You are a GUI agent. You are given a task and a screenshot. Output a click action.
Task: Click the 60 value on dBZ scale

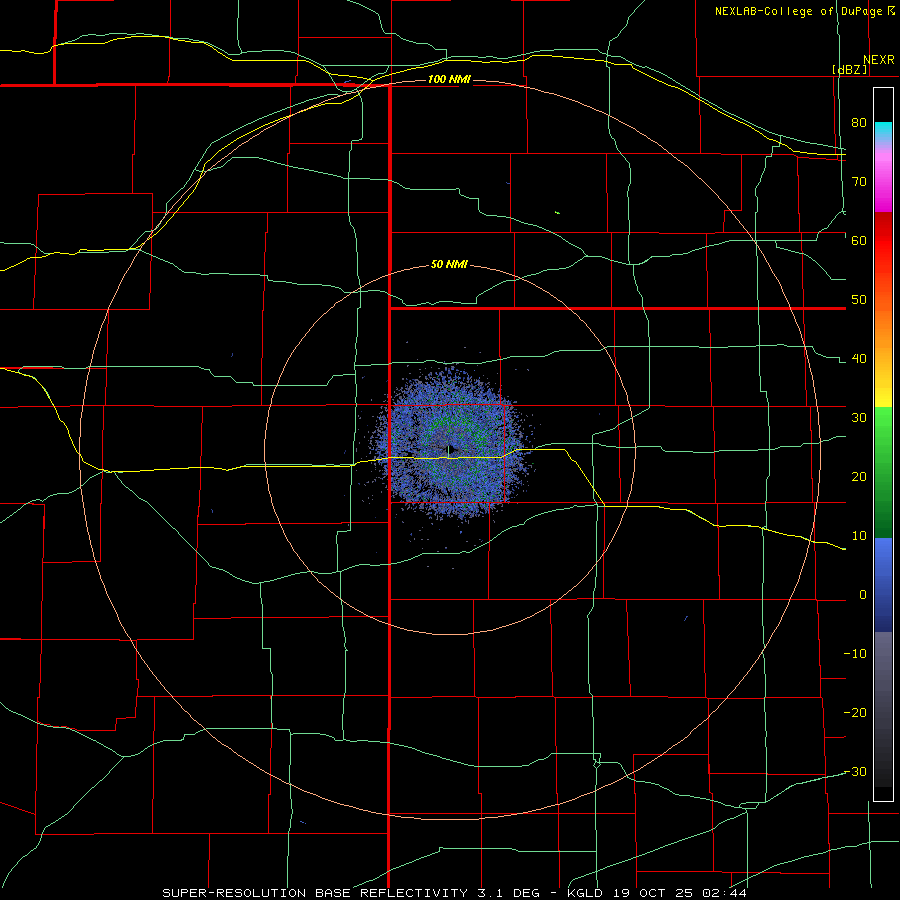point(859,240)
